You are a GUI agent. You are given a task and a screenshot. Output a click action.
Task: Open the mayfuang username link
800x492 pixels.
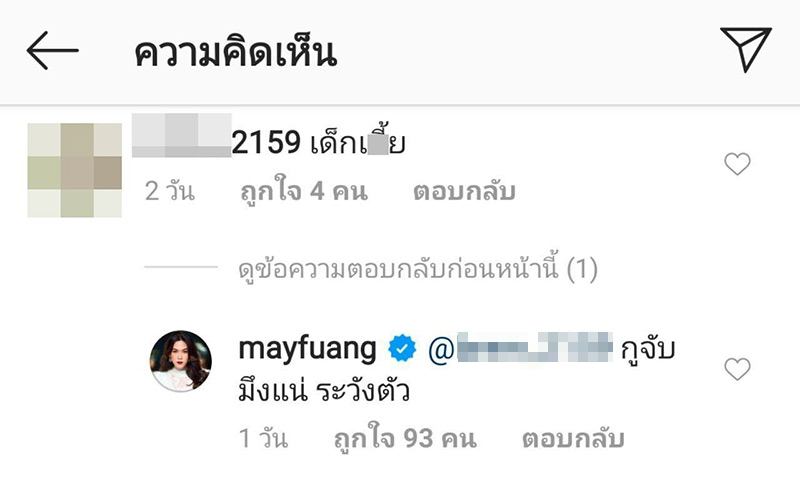click(x=308, y=349)
